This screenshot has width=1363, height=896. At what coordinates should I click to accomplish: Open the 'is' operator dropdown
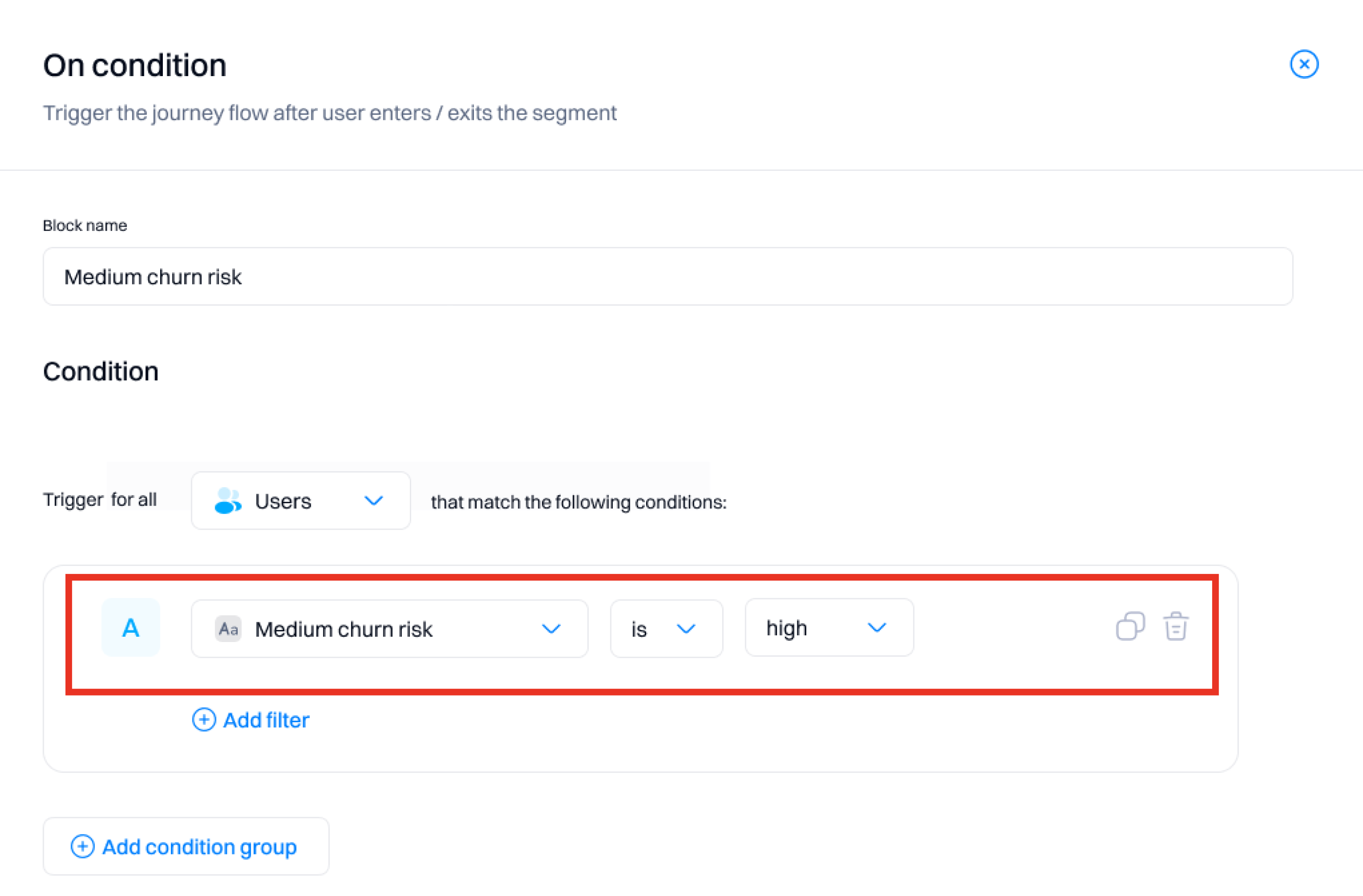click(666, 629)
